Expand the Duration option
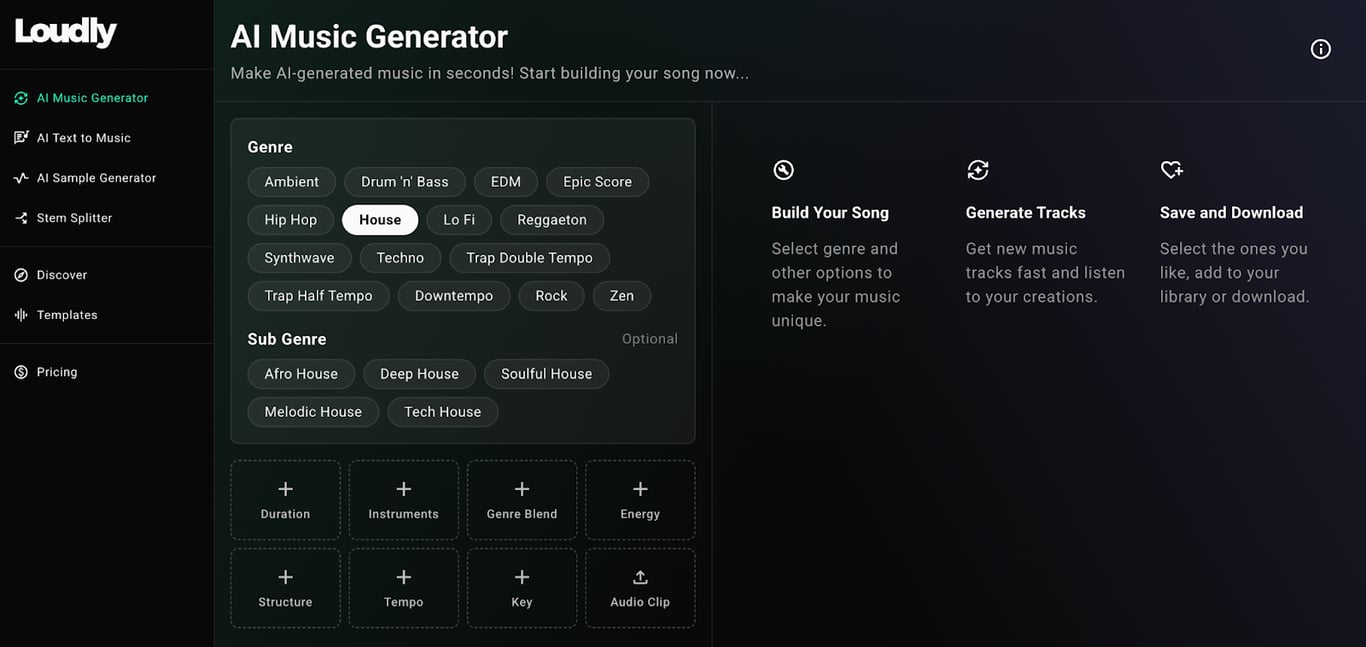The width and height of the screenshot is (1366, 647). 285,499
